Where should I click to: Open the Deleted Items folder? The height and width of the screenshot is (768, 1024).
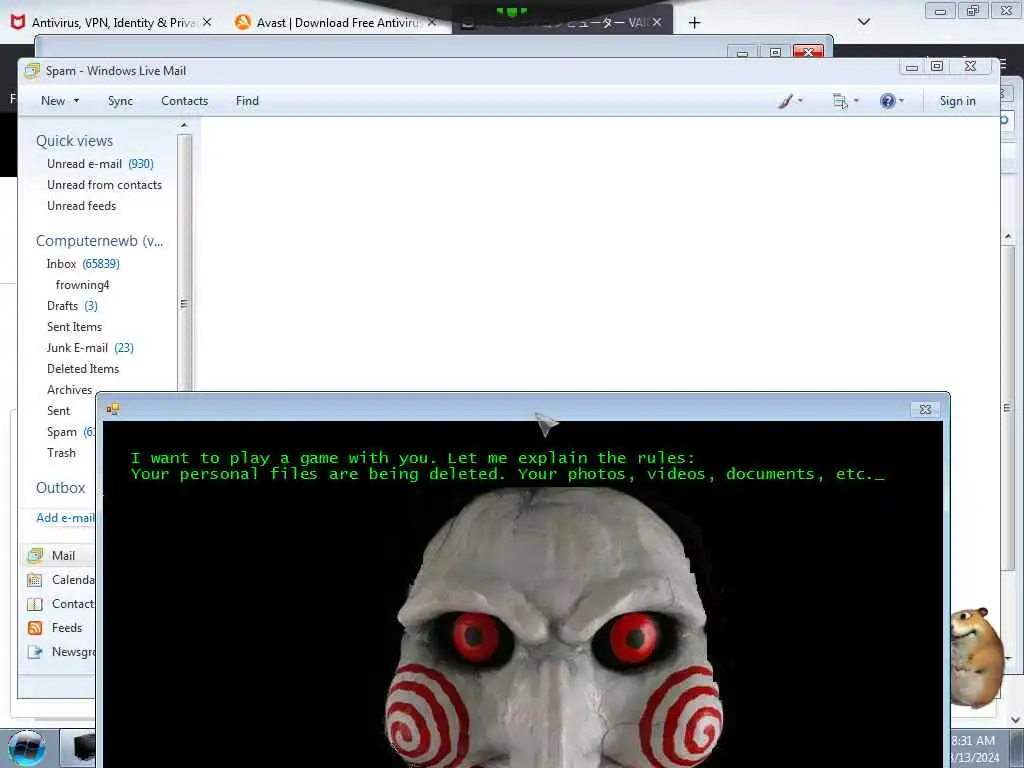(x=83, y=368)
